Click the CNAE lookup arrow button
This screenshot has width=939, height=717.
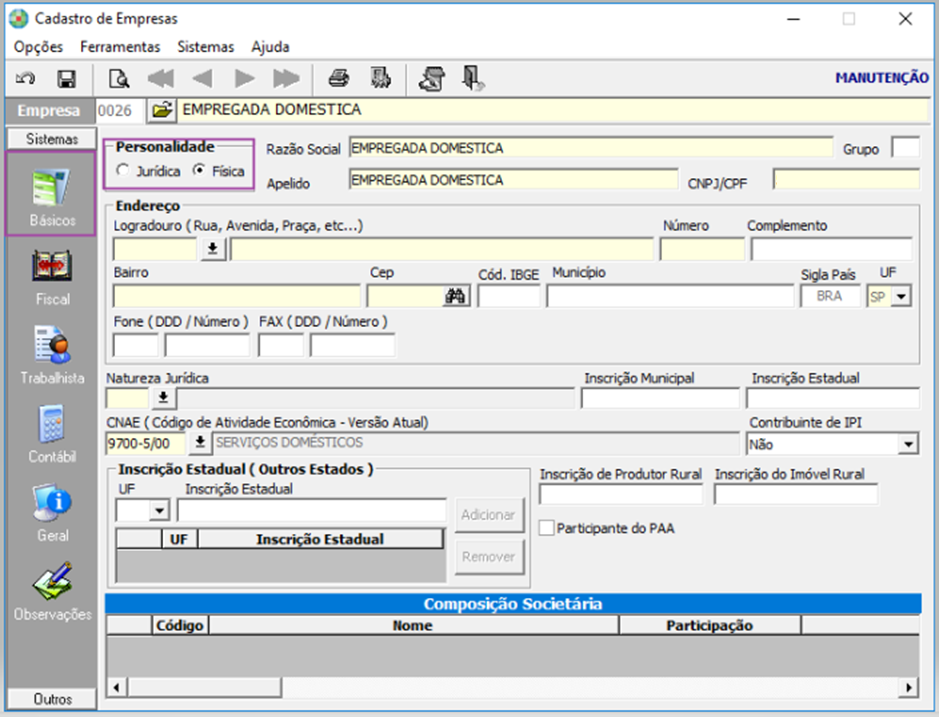click(x=200, y=443)
